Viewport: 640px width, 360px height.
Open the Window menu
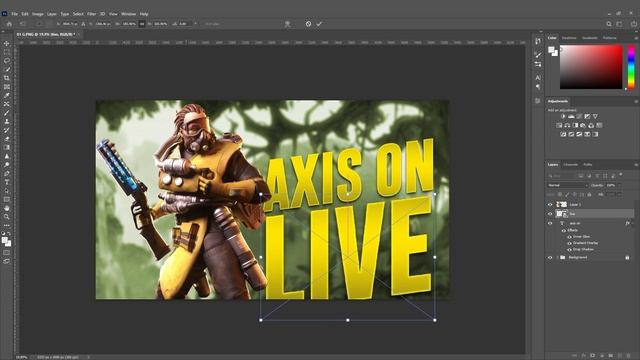tap(128, 14)
